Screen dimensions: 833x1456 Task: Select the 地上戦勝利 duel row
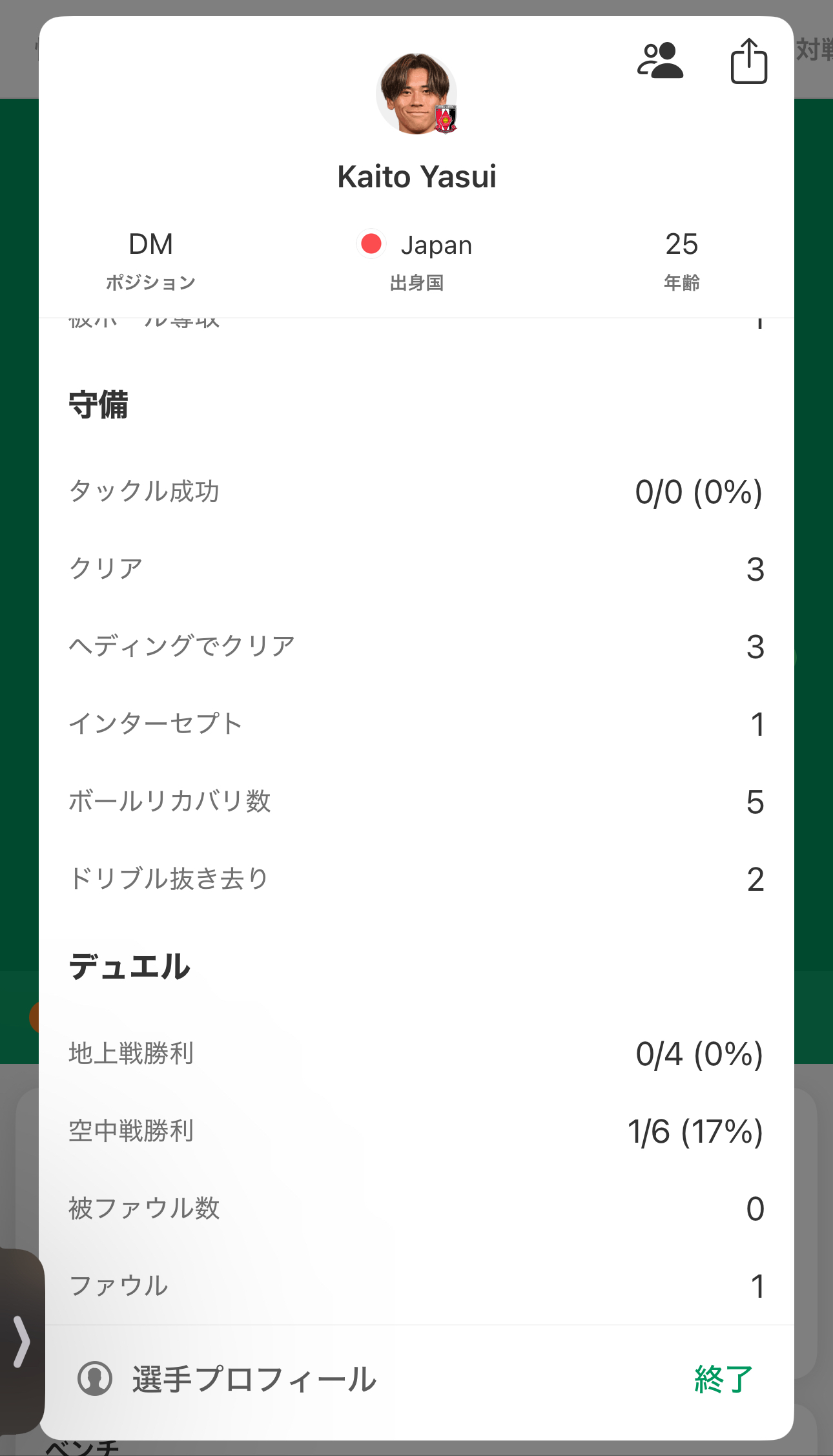[416, 1054]
